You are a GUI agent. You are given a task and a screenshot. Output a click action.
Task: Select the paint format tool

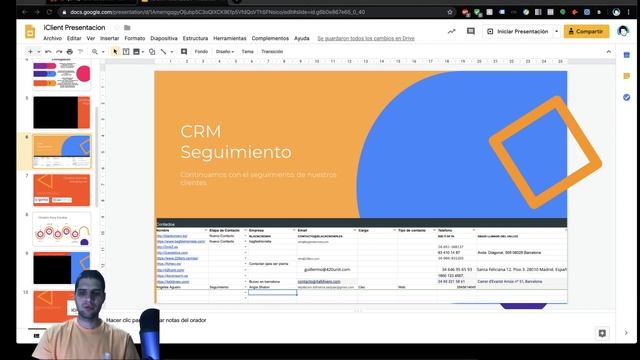coord(80,51)
